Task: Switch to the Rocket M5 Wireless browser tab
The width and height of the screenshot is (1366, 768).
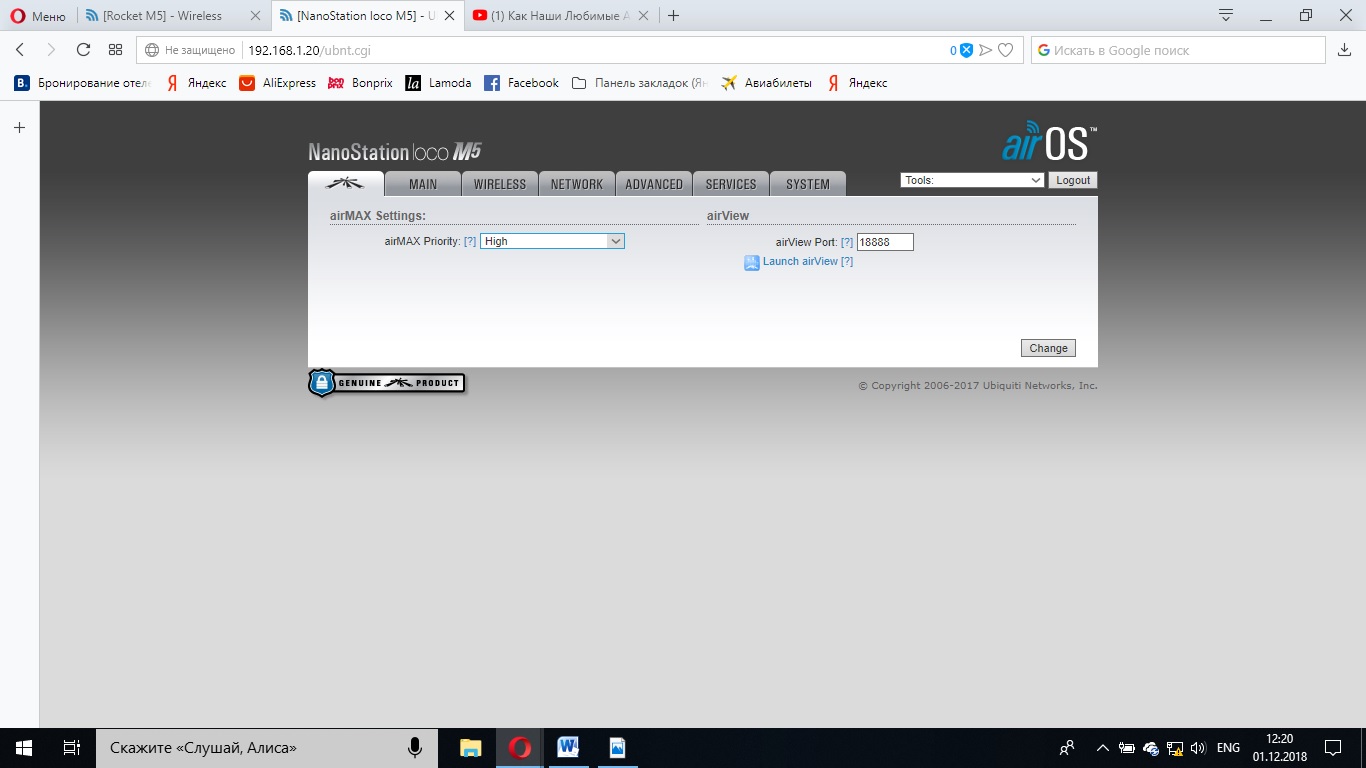Action: [174, 16]
